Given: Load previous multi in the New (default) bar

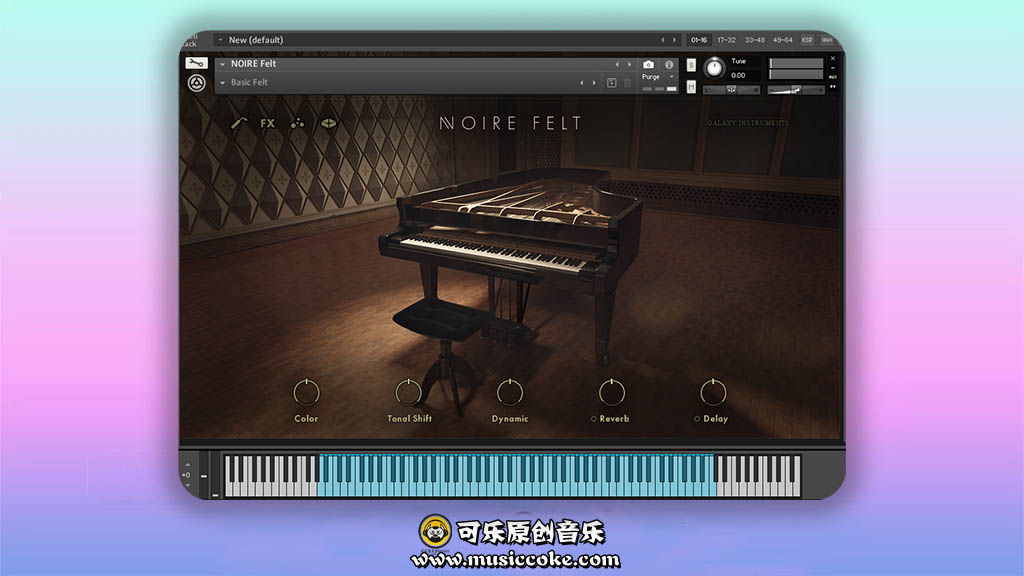Looking at the screenshot, I should pos(662,40).
